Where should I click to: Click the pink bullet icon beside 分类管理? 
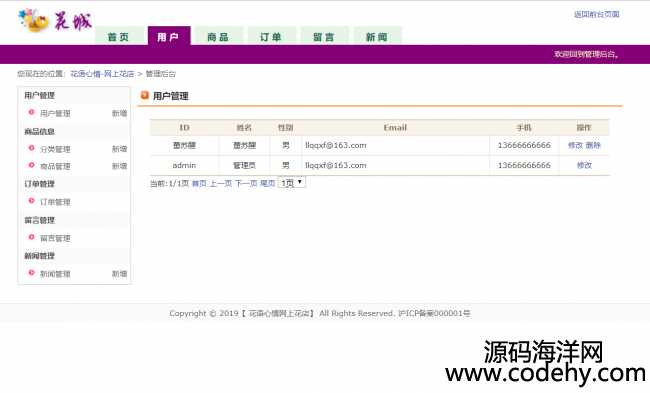point(31,148)
